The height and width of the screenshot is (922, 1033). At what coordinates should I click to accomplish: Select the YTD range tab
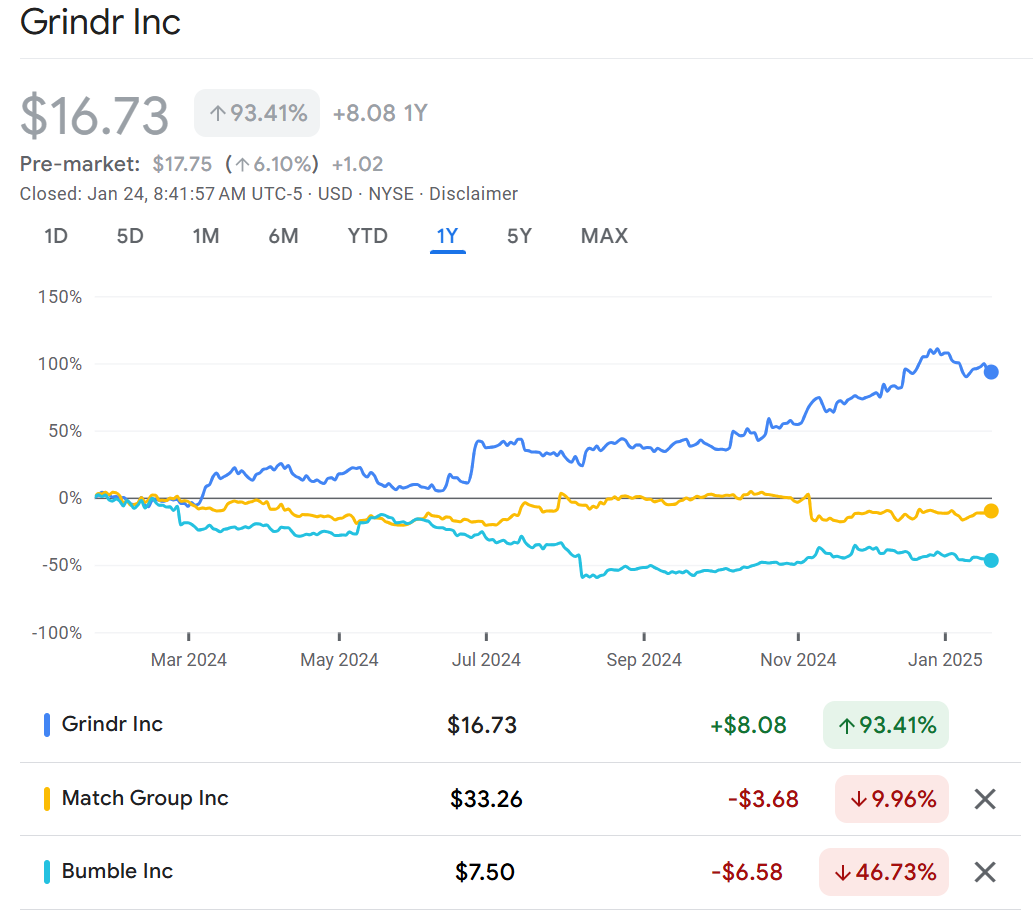367,236
